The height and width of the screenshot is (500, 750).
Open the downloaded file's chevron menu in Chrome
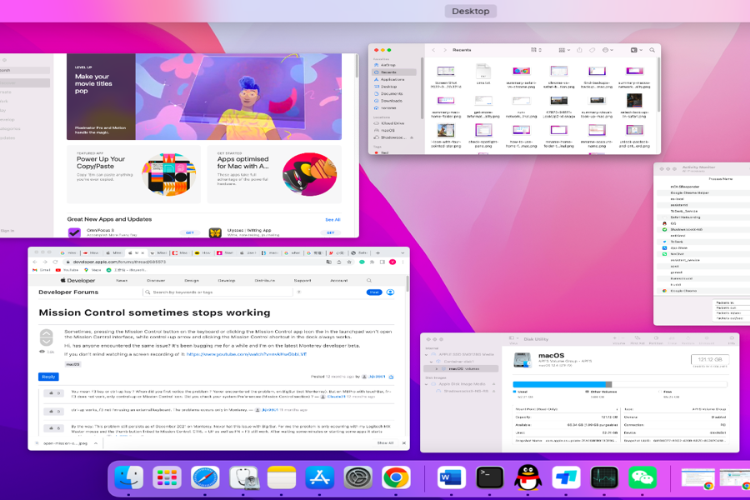[96, 443]
